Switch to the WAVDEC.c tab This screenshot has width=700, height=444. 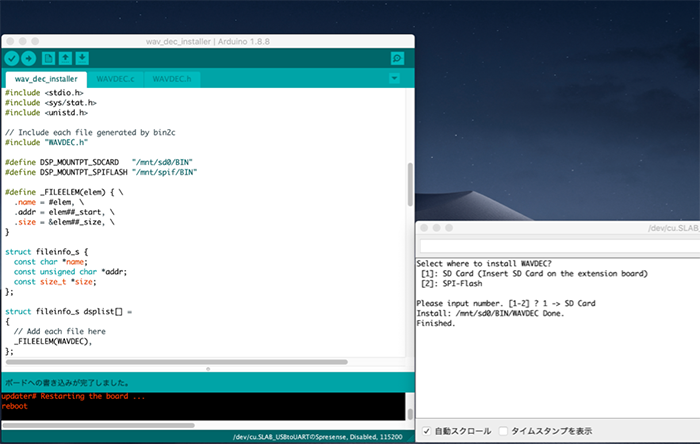117,79
